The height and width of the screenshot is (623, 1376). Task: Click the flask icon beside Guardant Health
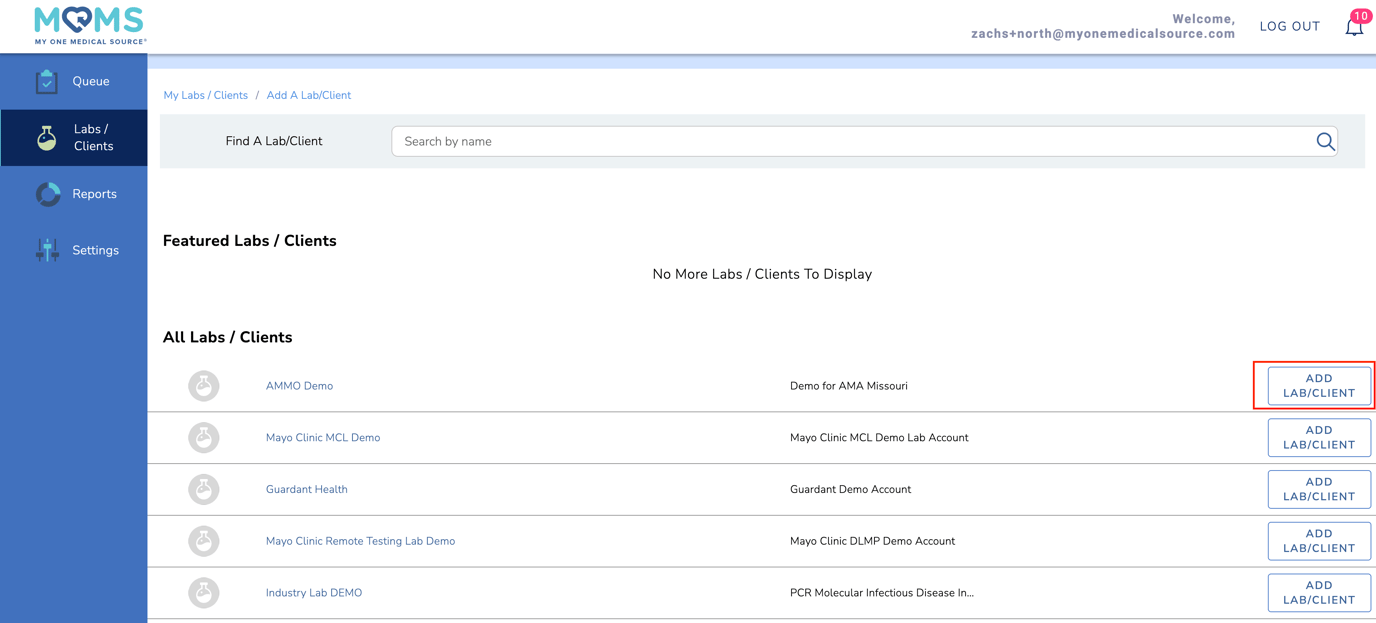(204, 489)
